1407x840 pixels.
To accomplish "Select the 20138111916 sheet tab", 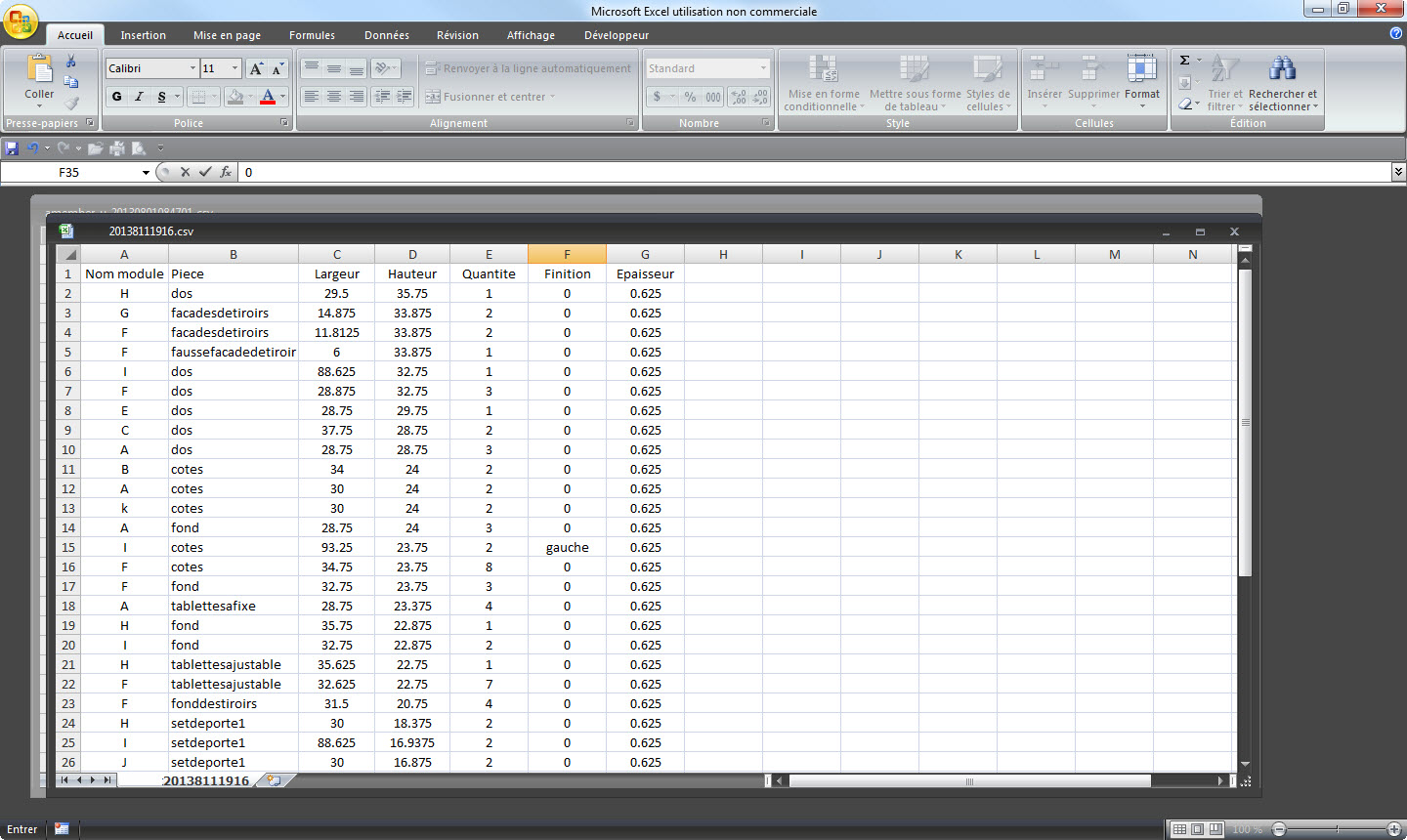I will pyautogui.click(x=207, y=780).
